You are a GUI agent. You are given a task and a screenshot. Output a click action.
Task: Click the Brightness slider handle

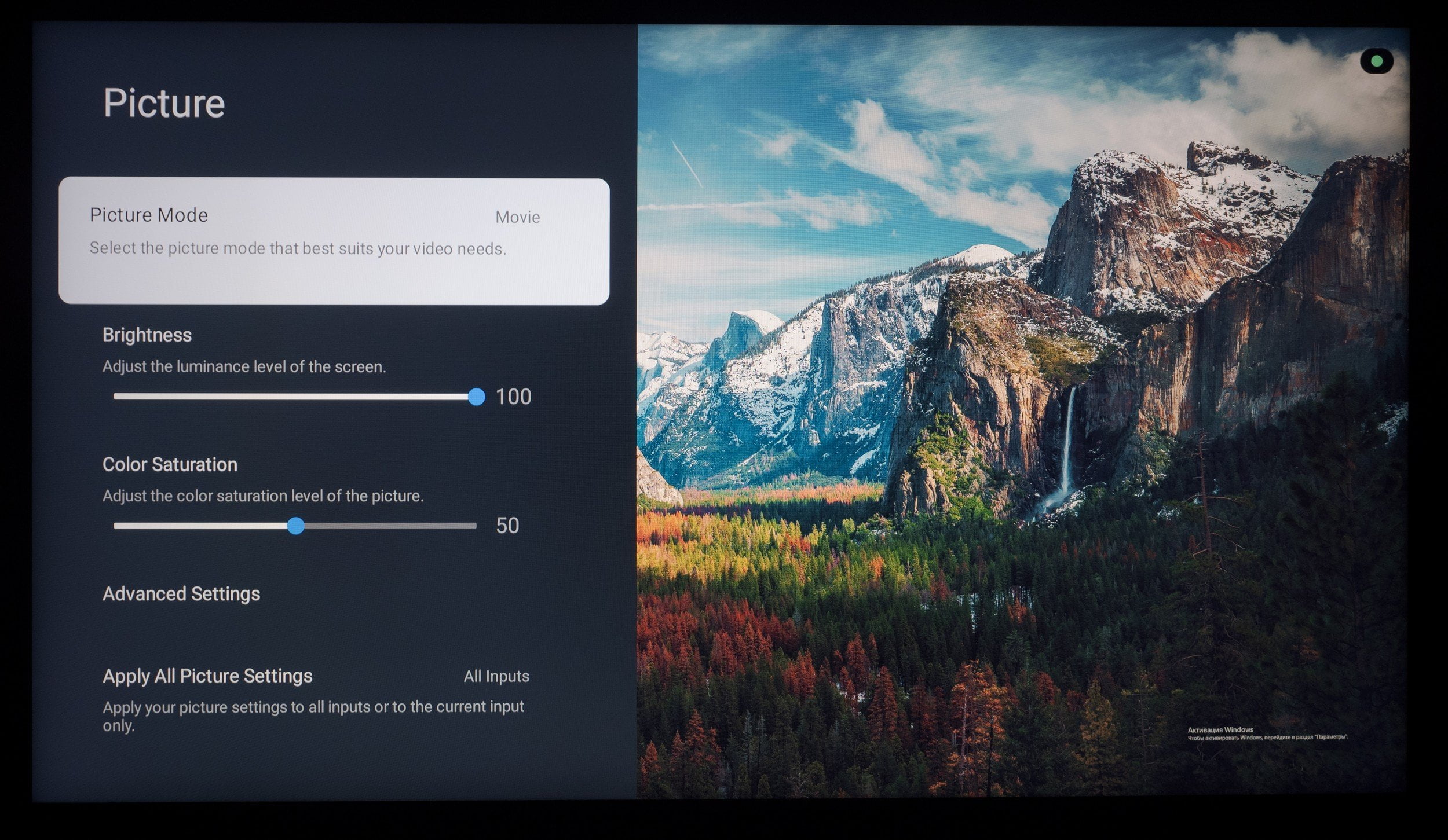(476, 397)
